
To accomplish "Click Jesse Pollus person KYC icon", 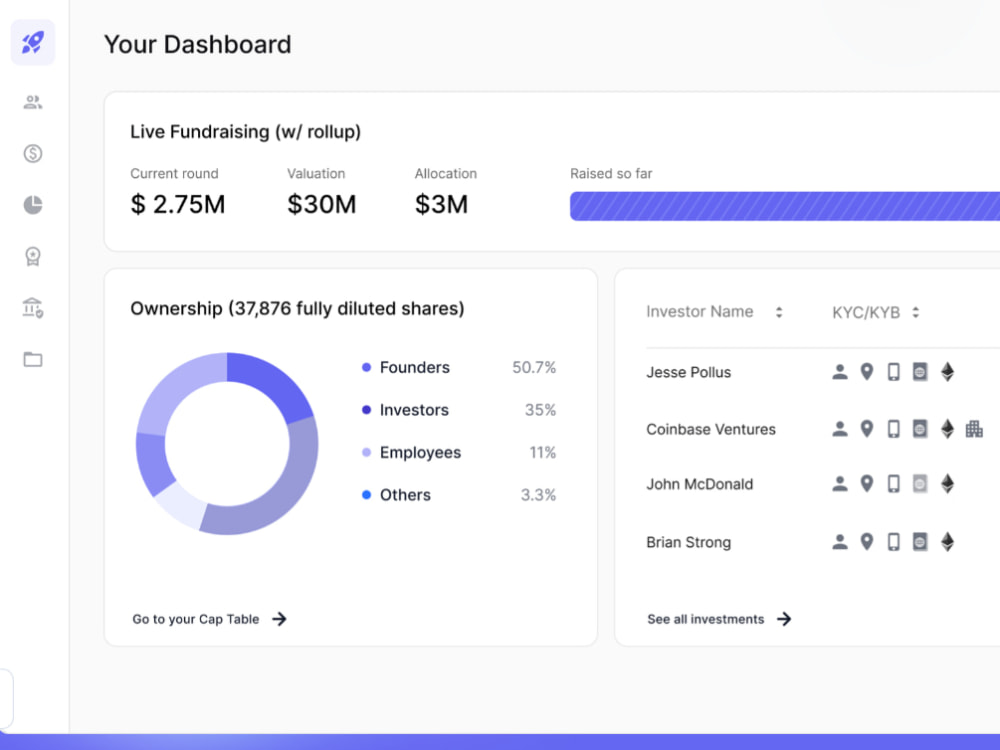I will 840,372.
